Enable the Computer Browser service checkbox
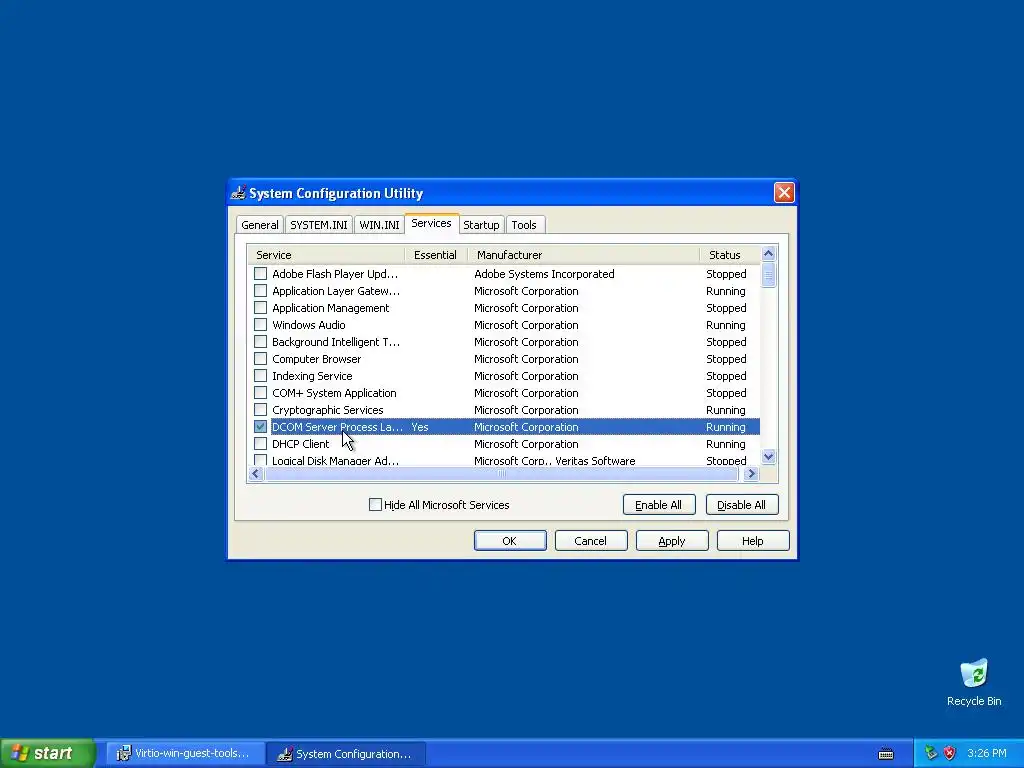This screenshot has width=1024, height=768. (x=261, y=359)
